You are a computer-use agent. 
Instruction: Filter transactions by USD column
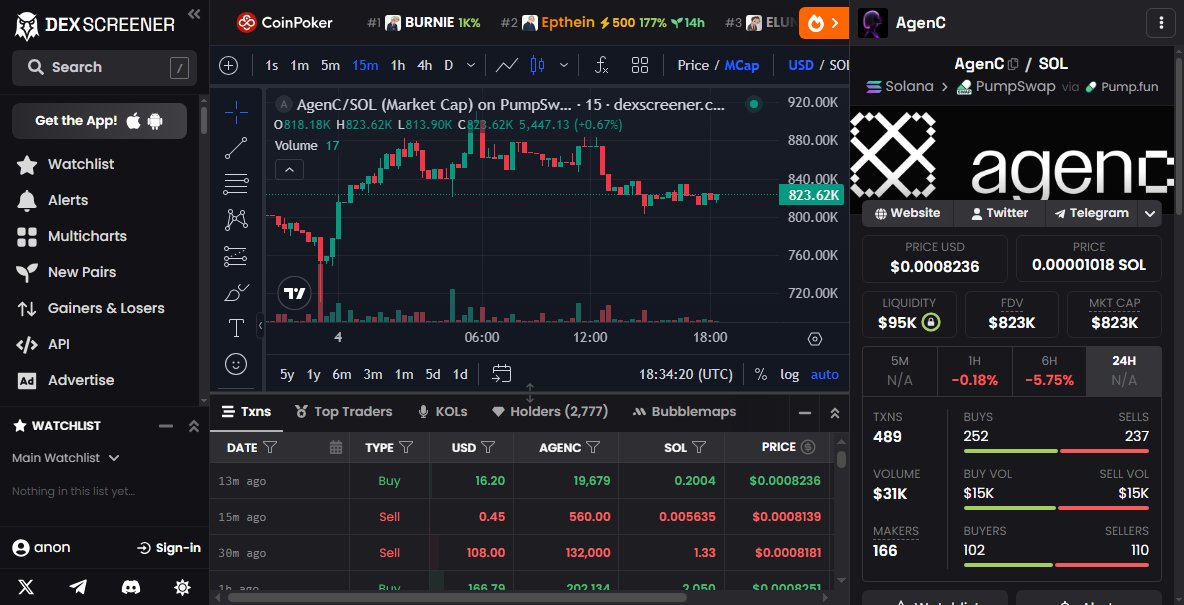pyautogui.click(x=488, y=447)
